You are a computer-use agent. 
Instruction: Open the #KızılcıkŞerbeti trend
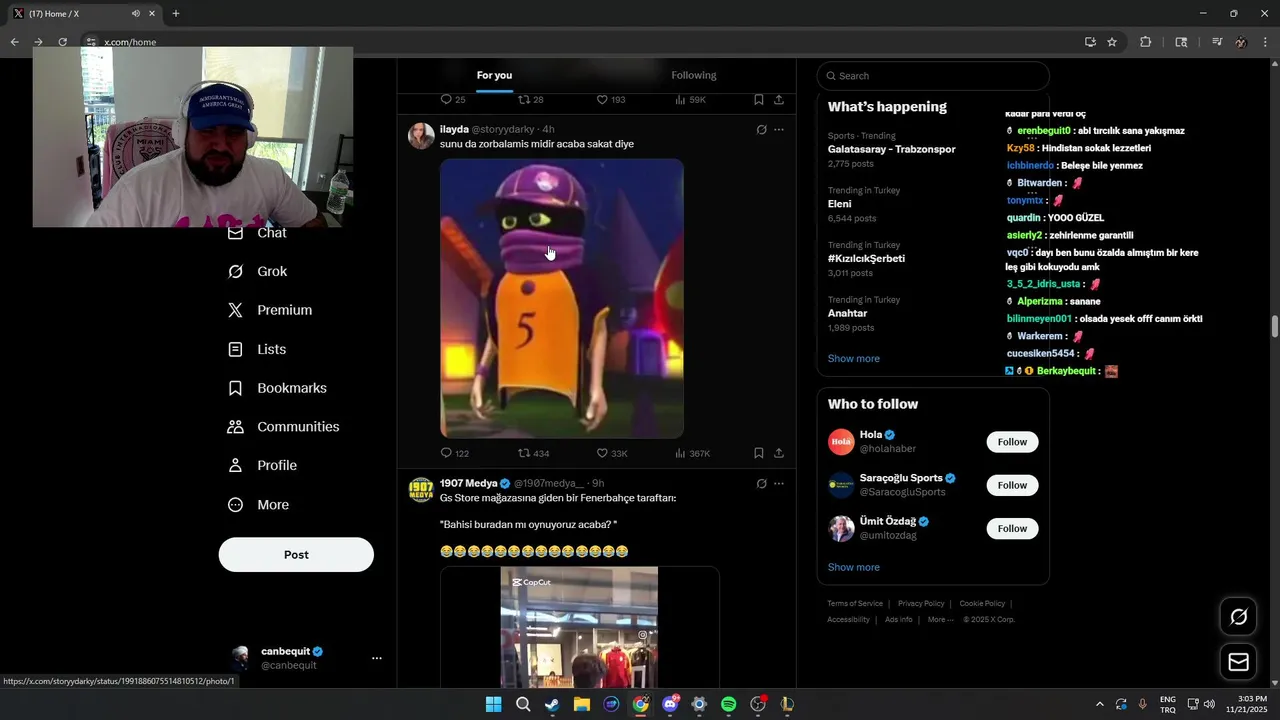(866, 259)
